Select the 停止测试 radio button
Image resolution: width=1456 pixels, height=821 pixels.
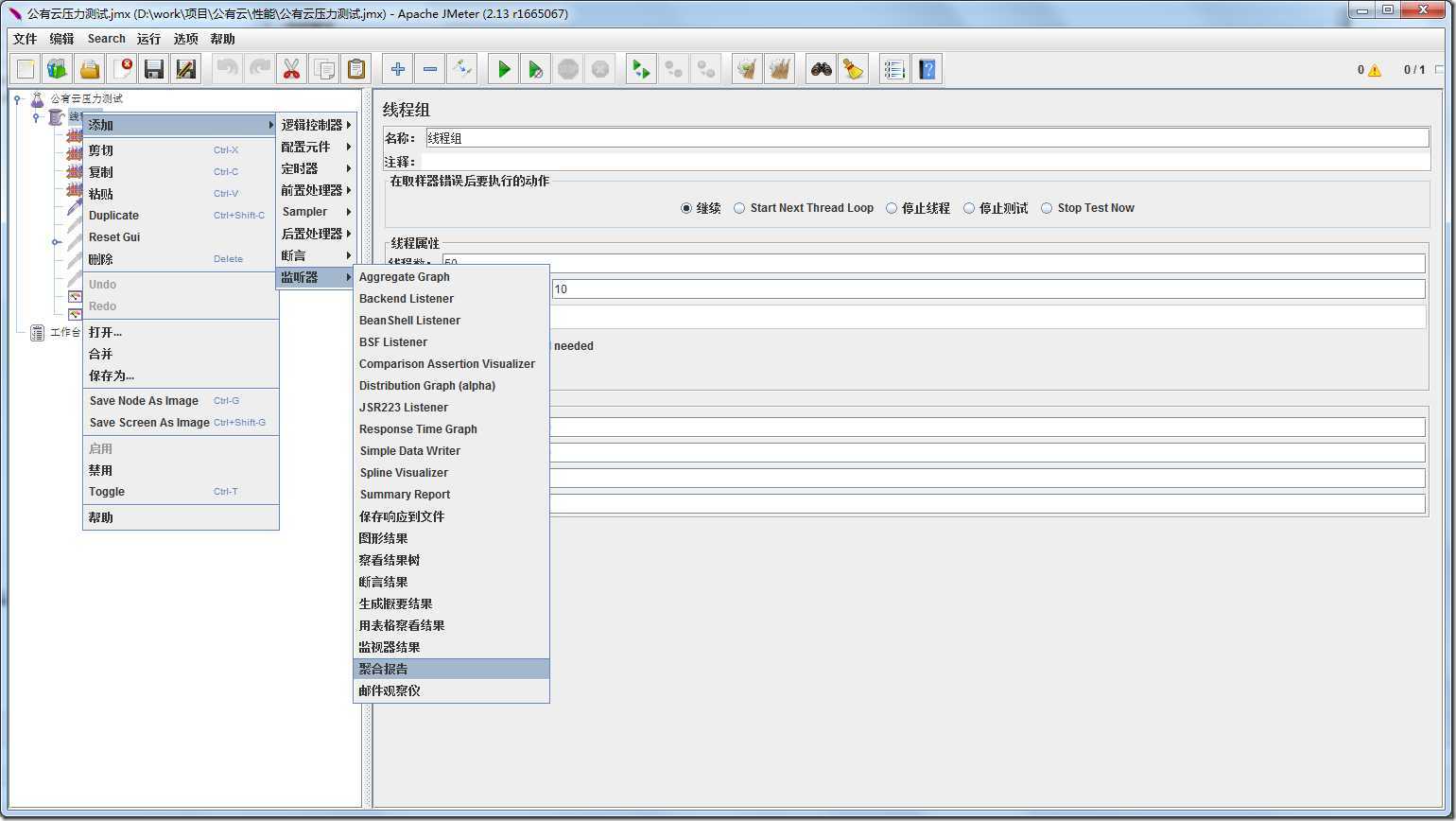tap(969, 208)
